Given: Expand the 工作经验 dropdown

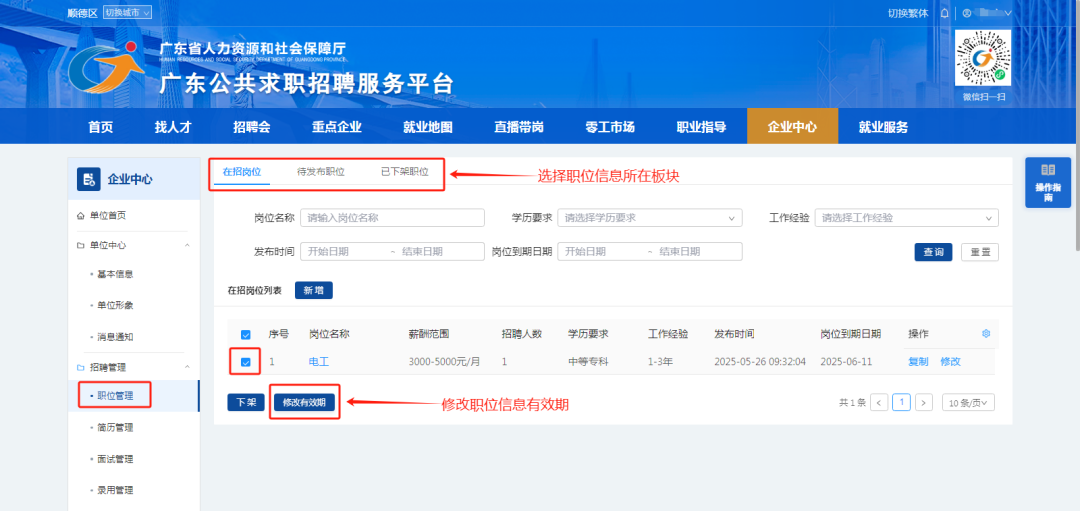Looking at the screenshot, I should [x=907, y=218].
